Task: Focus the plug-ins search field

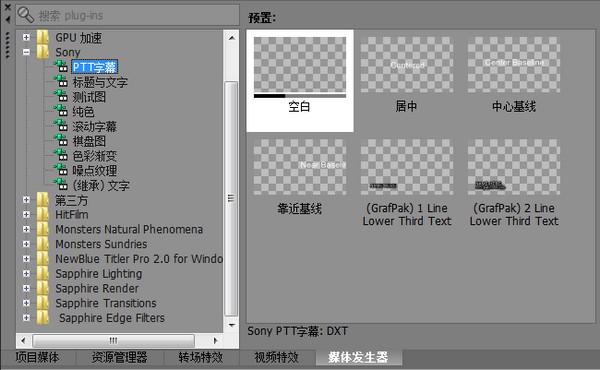Action: (127, 15)
